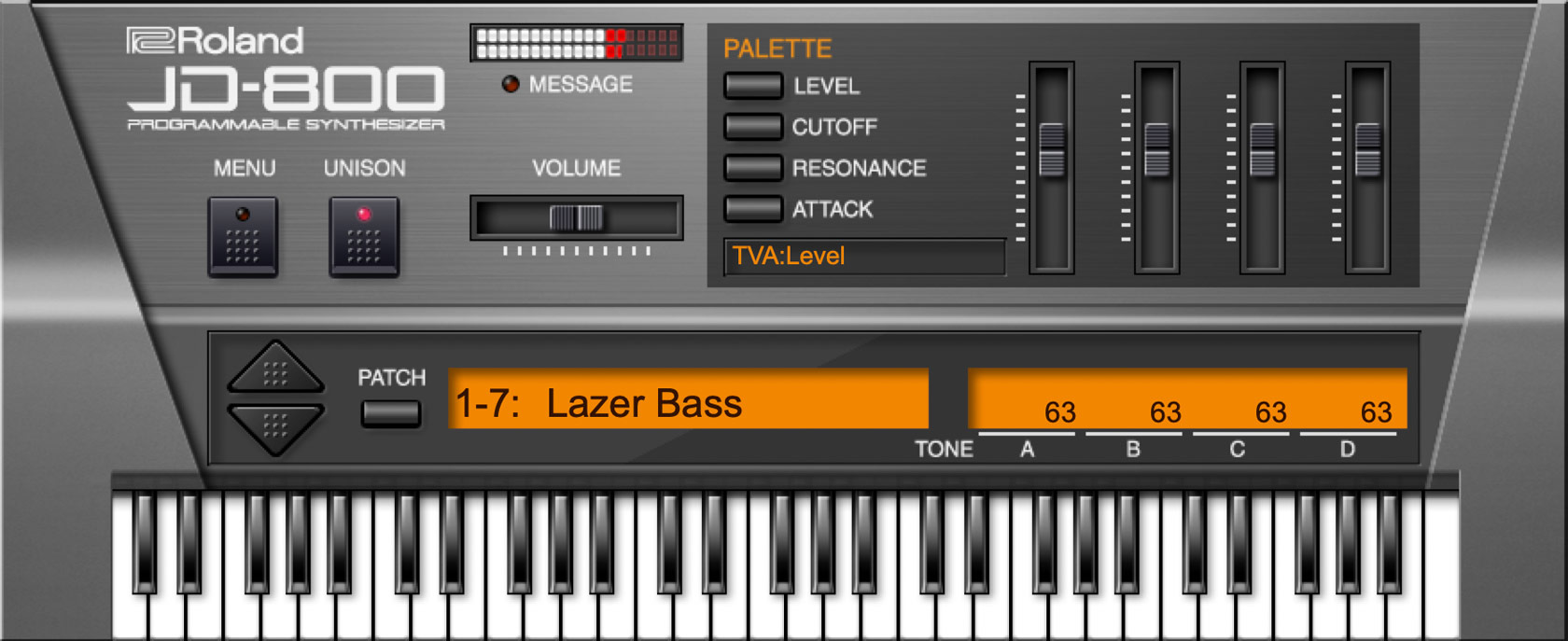Toggle the UNISON button
The height and width of the screenshot is (641, 1568).
(364, 236)
